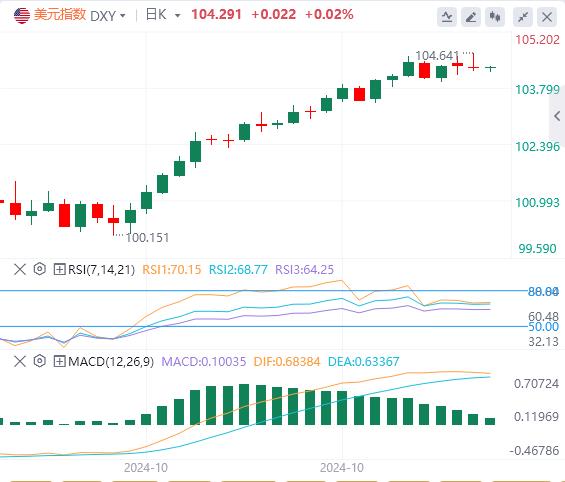The image size is (565, 482).
Task: Expand the RSI panel with plus icon
Action: pos(59,269)
